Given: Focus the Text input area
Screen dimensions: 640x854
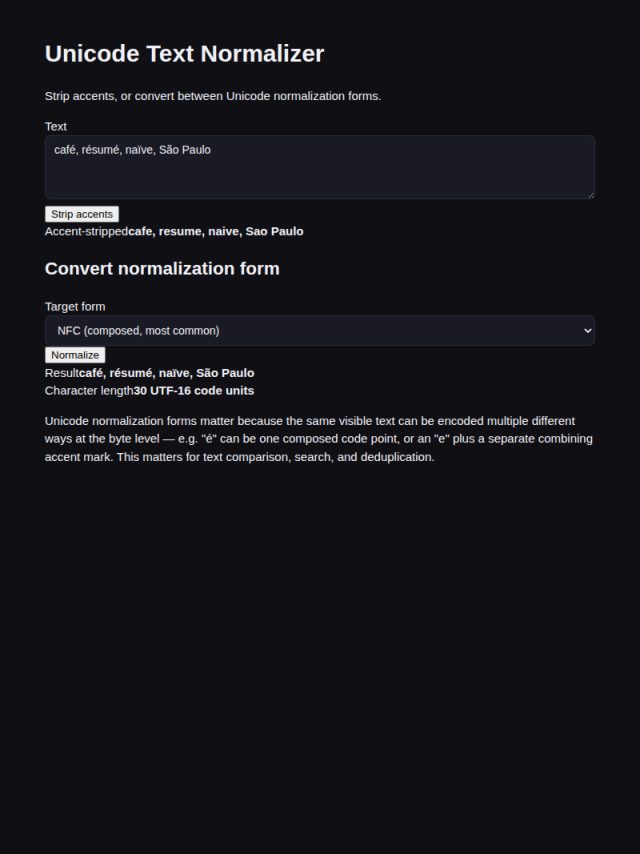Looking at the screenshot, I should [x=320, y=167].
